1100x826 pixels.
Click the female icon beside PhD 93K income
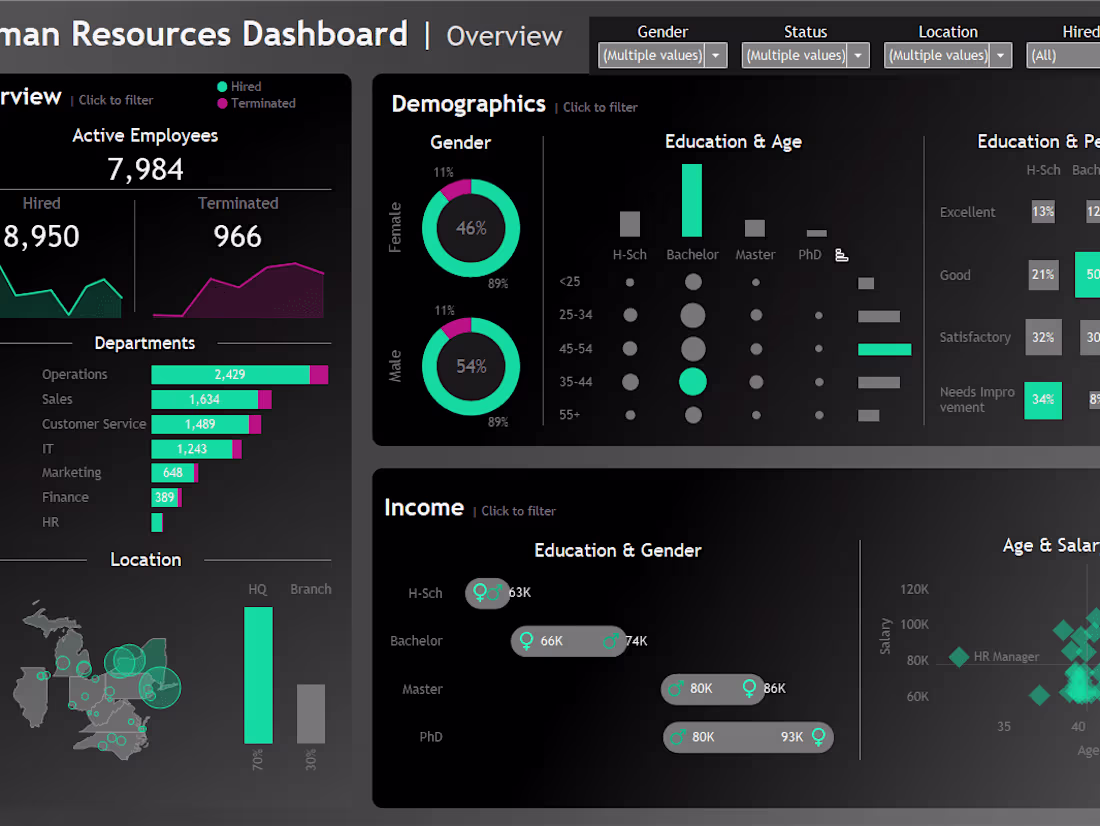818,737
